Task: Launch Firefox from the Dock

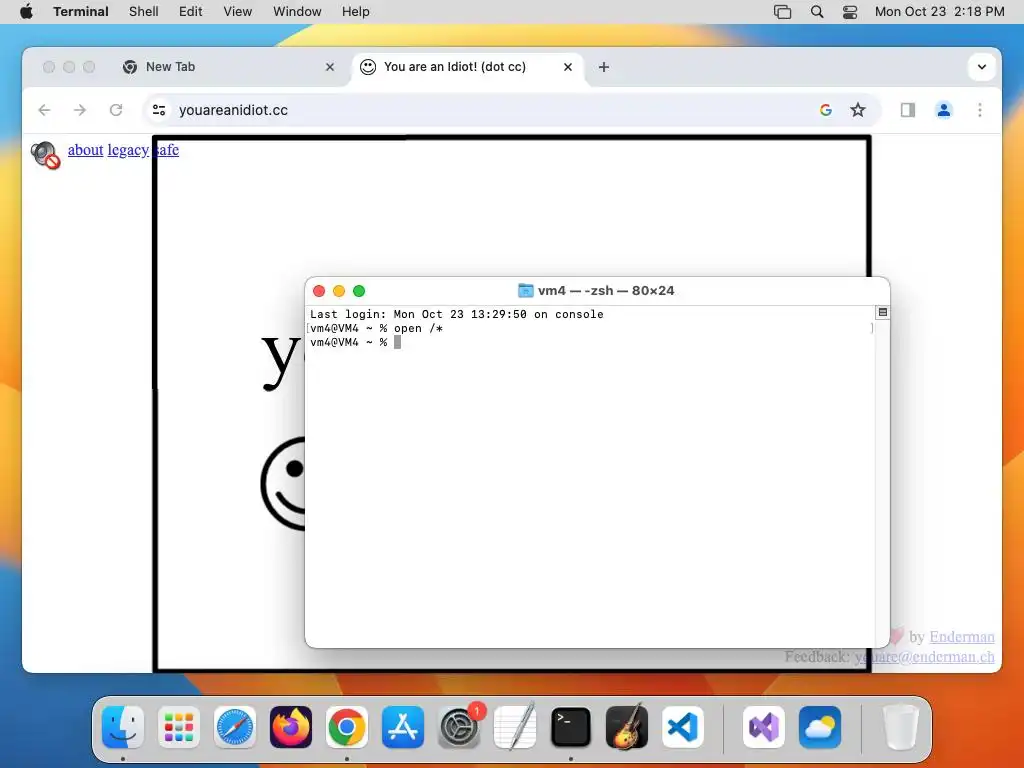Action: 291,727
